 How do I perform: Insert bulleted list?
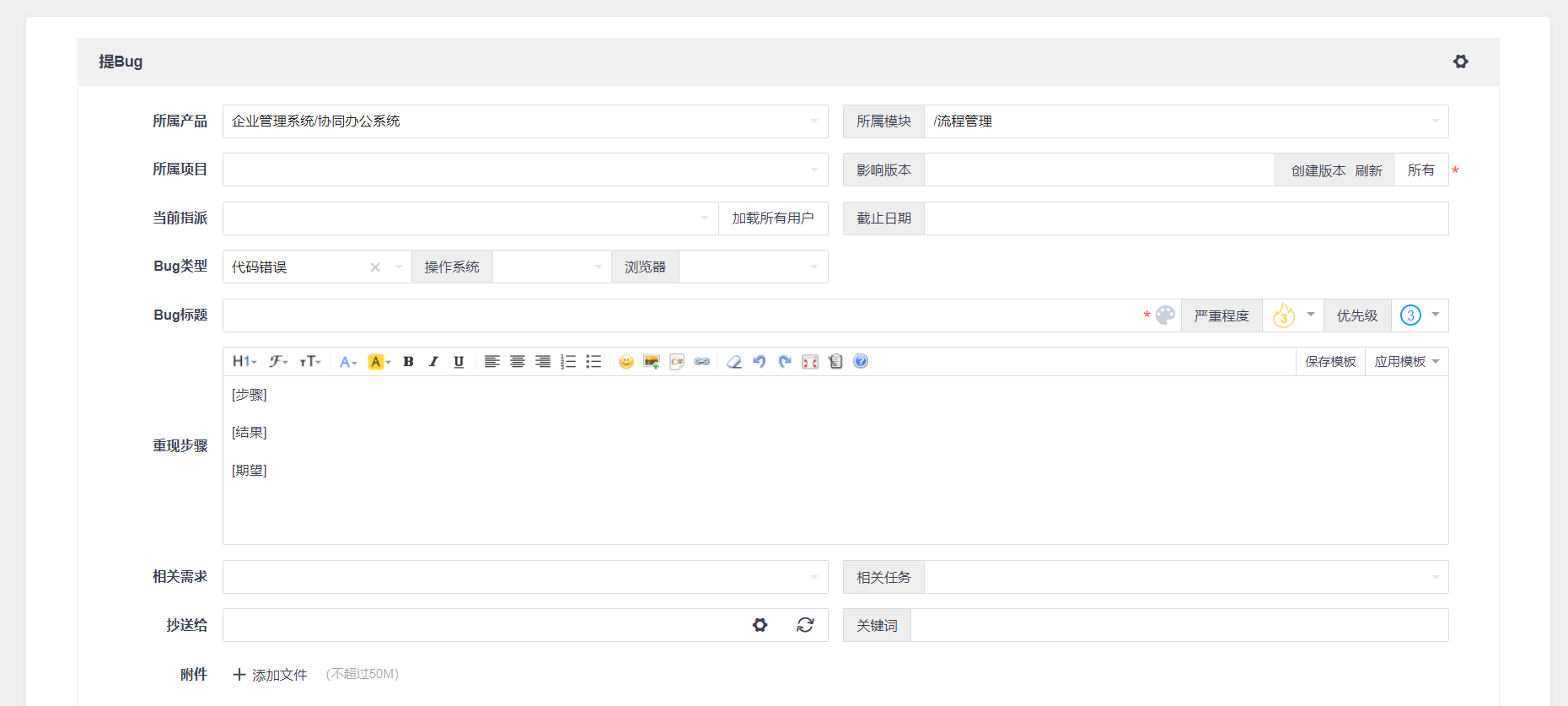click(x=593, y=361)
